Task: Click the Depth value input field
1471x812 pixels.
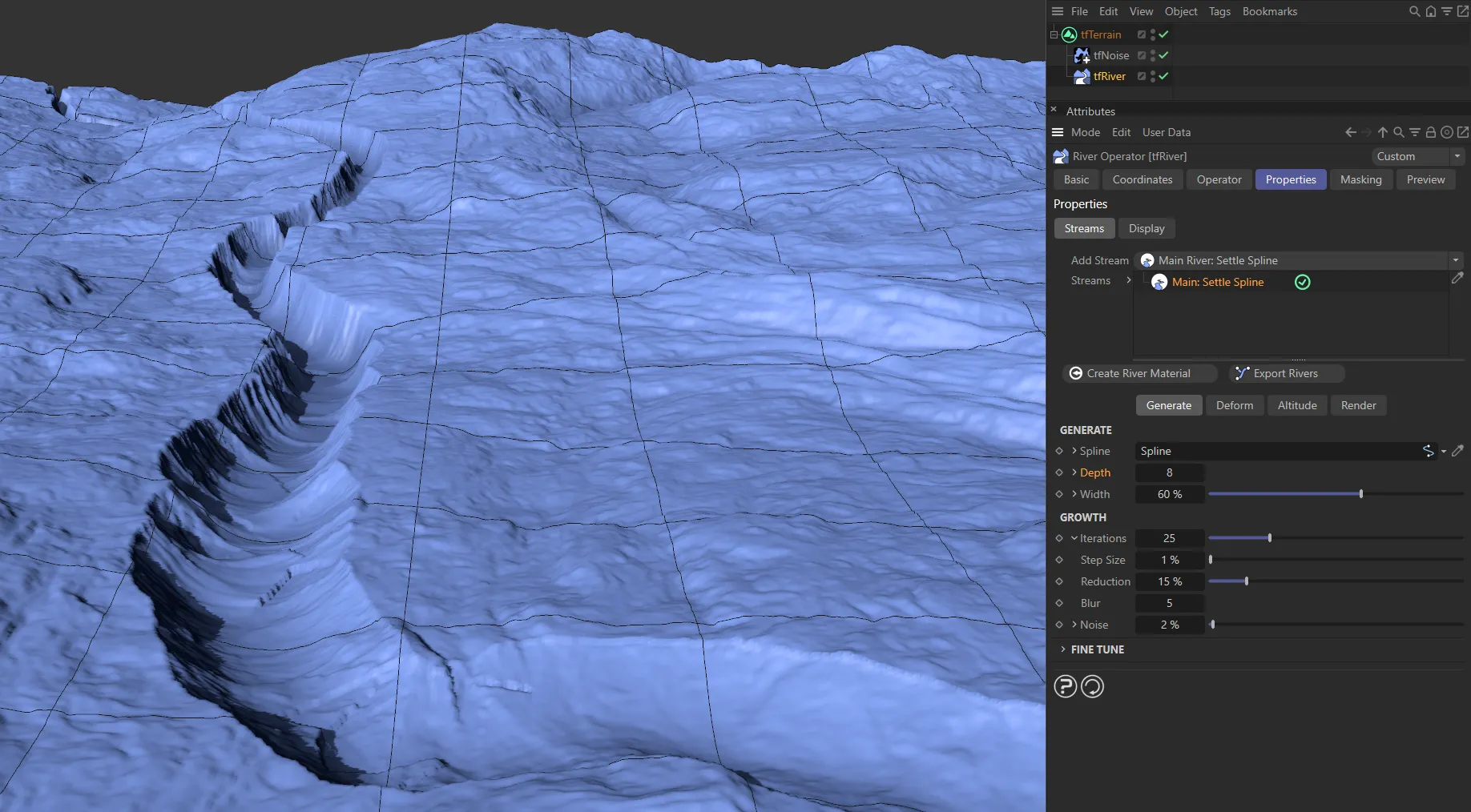Action: (1169, 473)
